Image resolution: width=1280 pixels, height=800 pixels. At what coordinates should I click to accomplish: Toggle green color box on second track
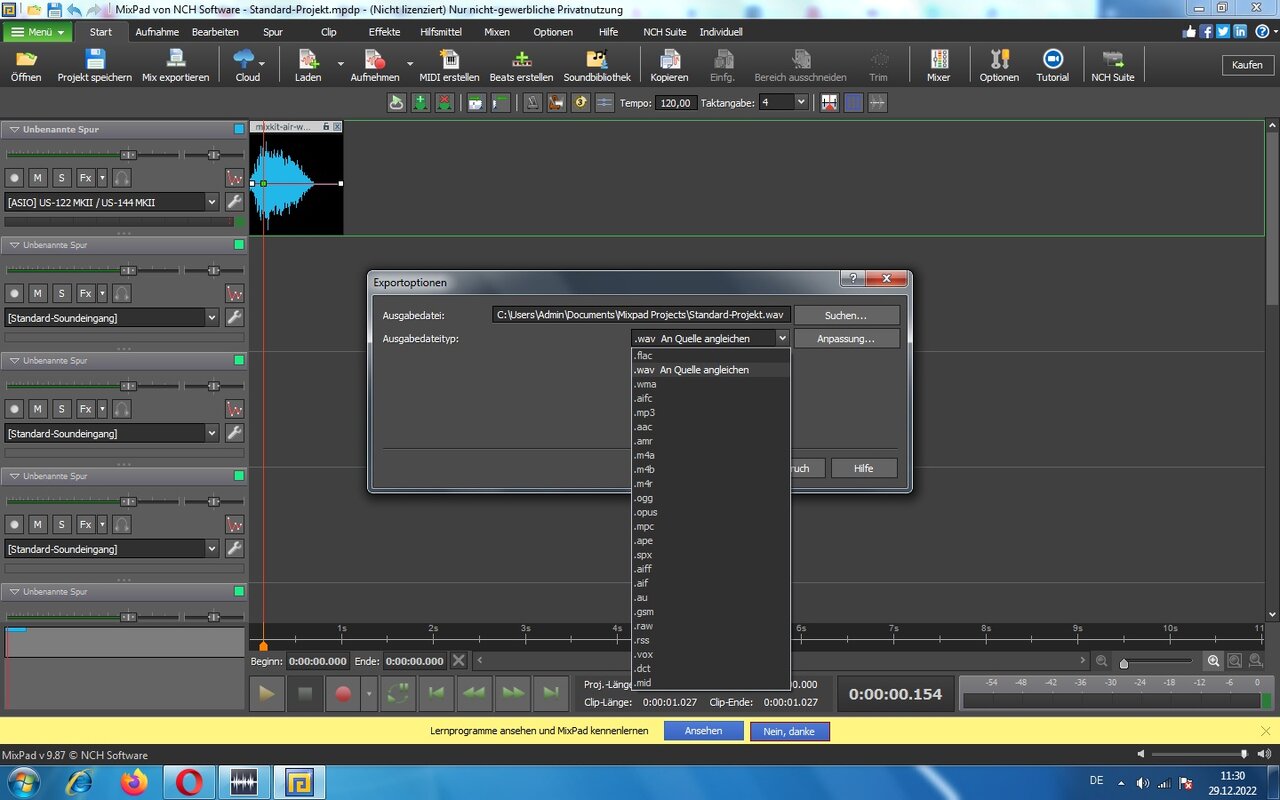(239, 245)
